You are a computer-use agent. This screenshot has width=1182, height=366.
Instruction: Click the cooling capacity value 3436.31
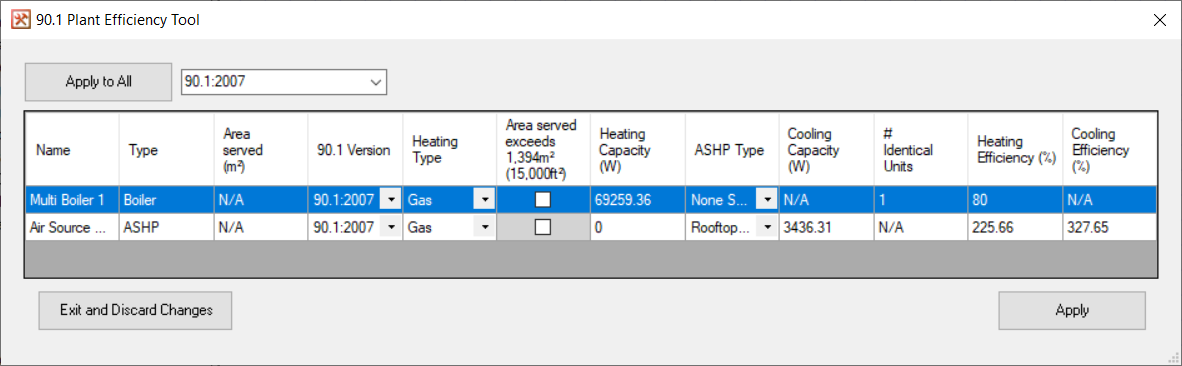[826, 227]
